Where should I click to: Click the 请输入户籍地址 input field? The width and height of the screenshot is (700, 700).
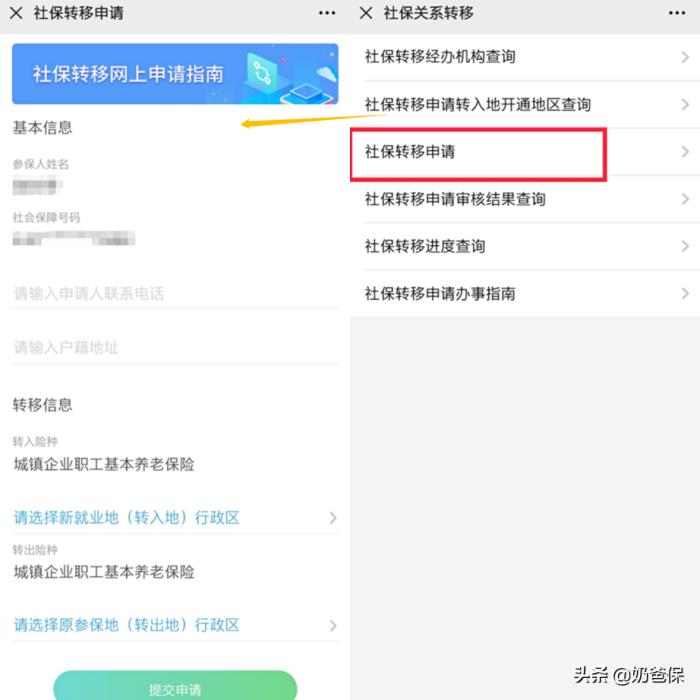(175, 347)
